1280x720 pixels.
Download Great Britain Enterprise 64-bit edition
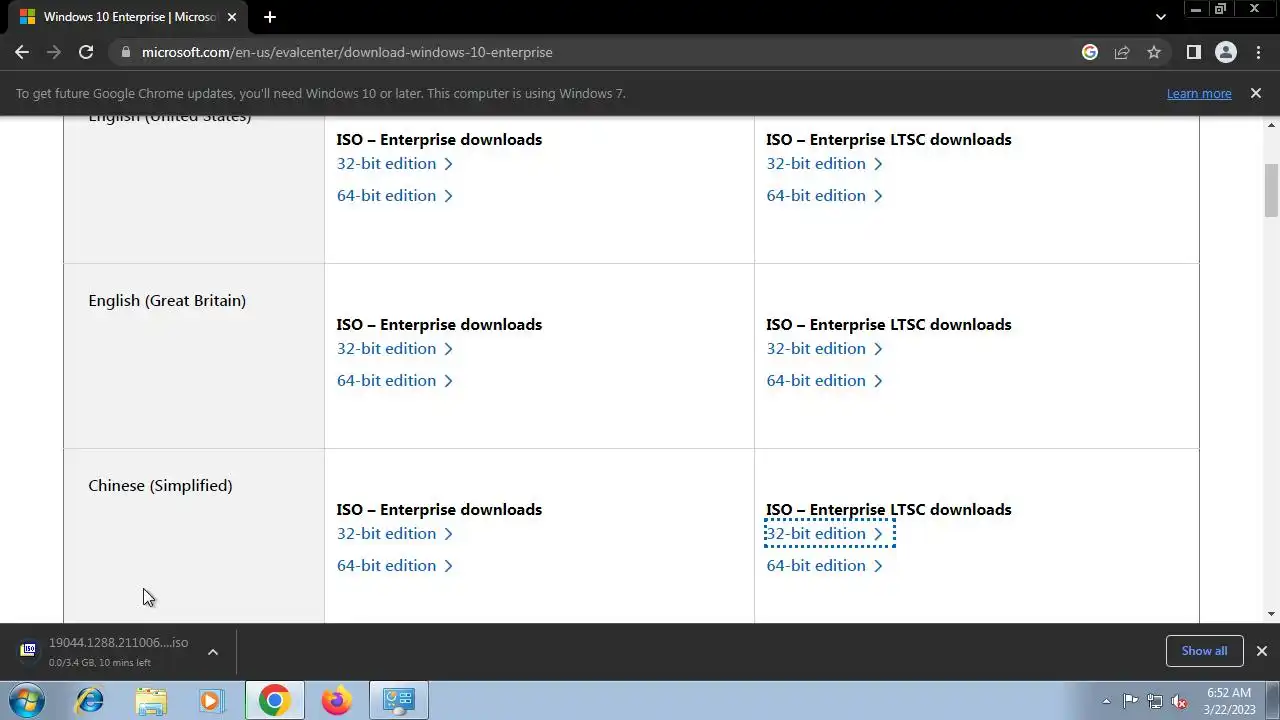[x=395, y=381]
